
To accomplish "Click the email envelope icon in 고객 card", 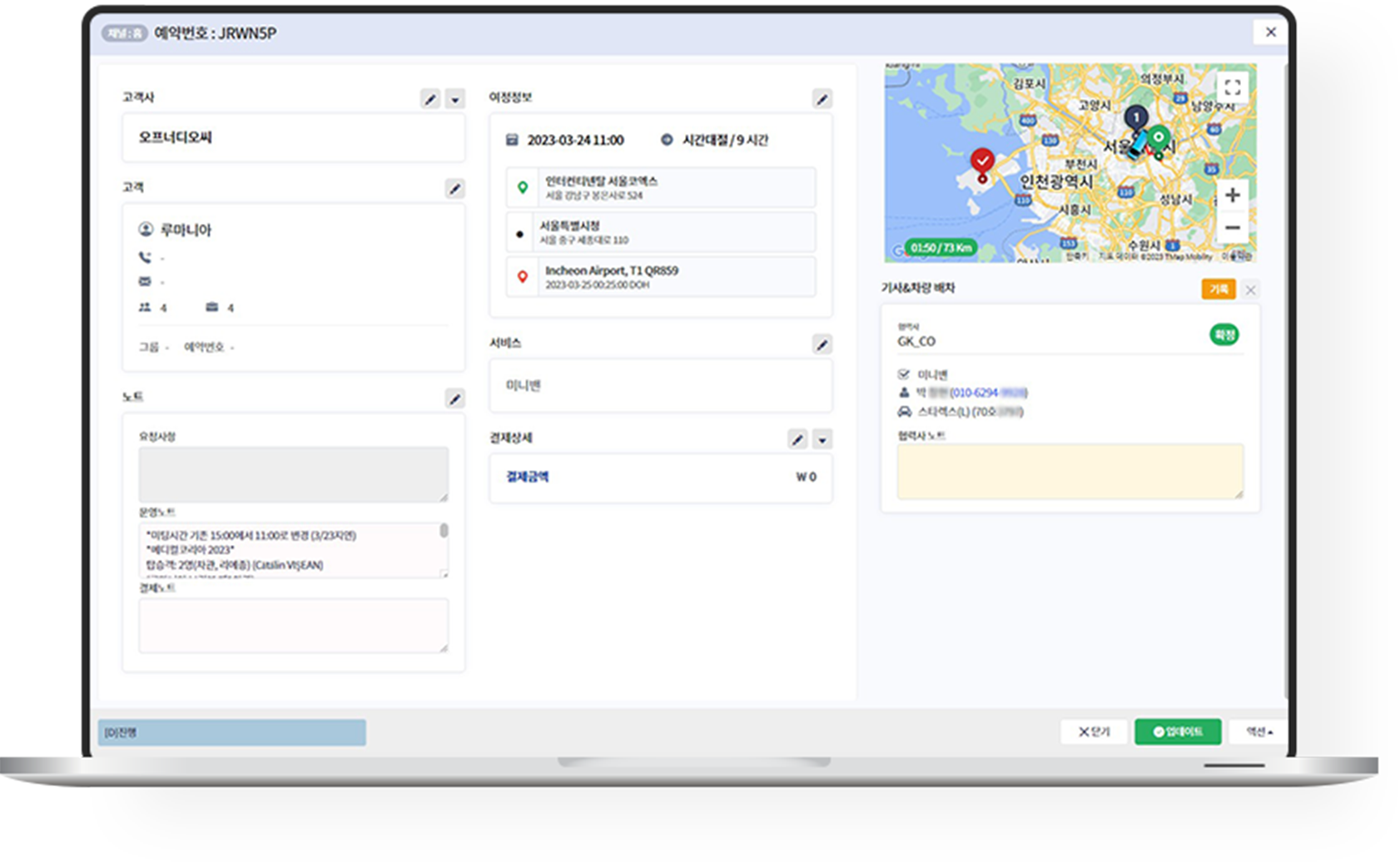I will 145,281.
